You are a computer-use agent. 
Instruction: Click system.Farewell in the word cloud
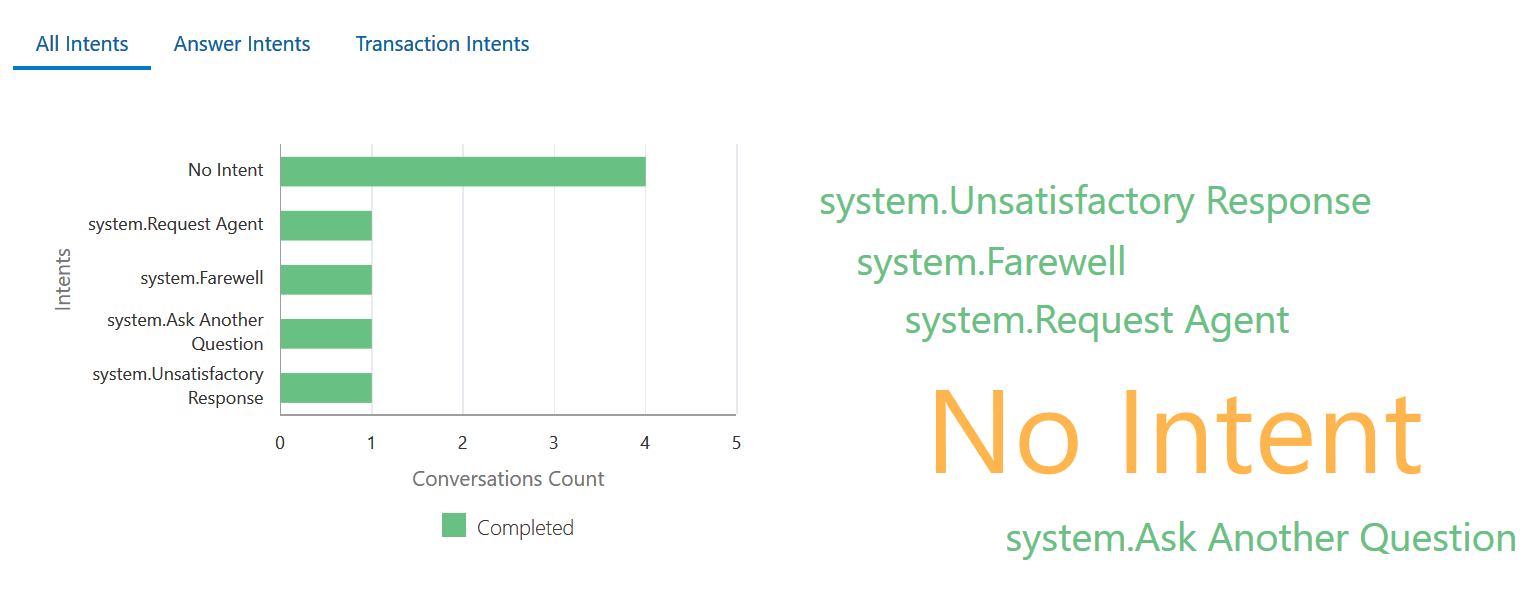991,262
